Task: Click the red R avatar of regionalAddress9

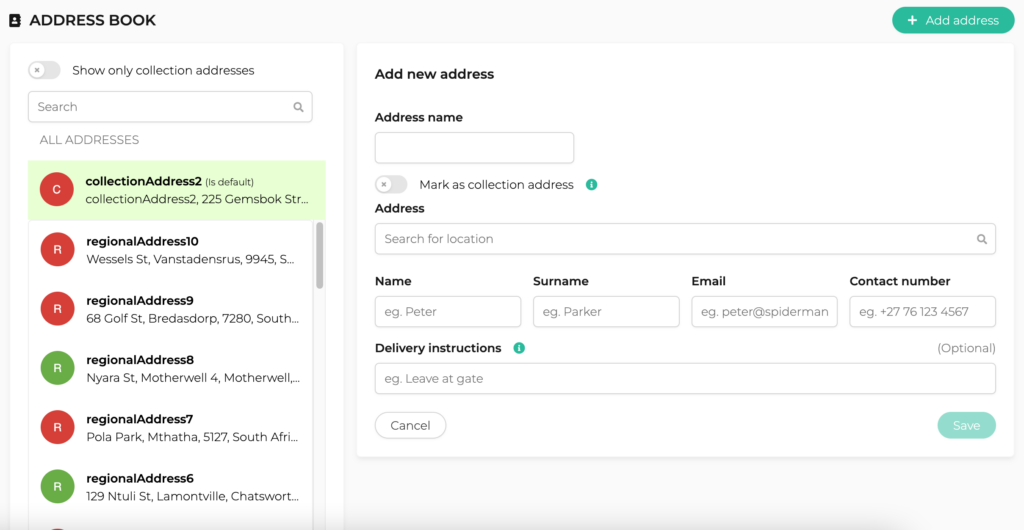Action: tap(57, 308)
